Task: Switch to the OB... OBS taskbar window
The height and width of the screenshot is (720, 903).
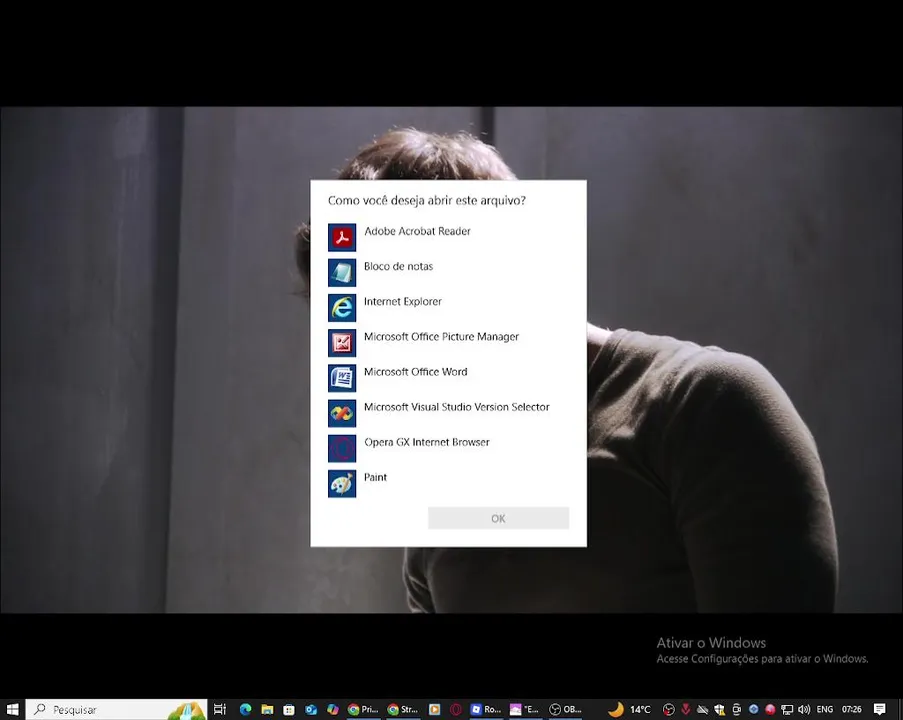Action: [565, 710]
